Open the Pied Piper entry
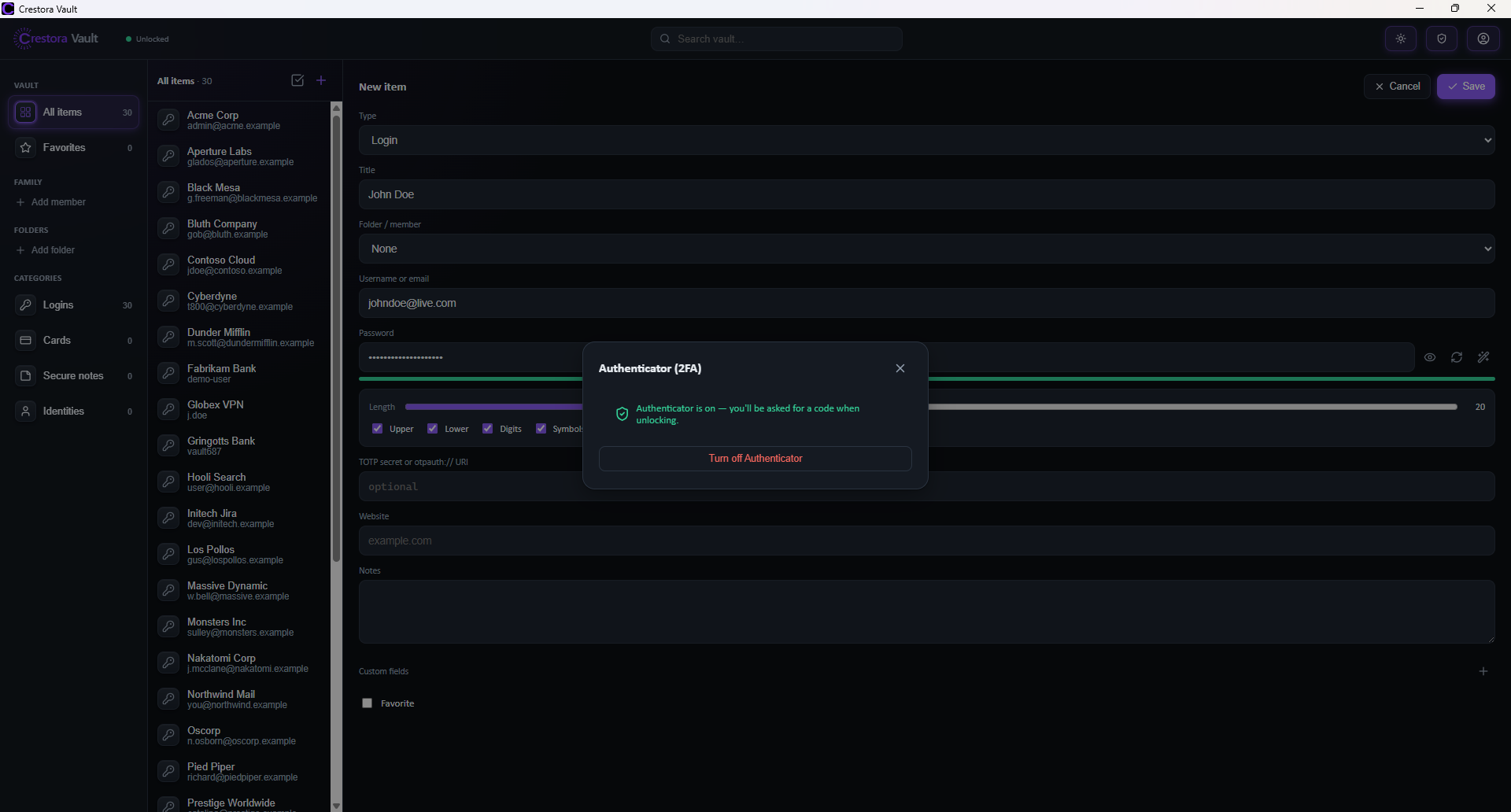The height and width of the screenshot is (812, 1511). click(240, 771)
